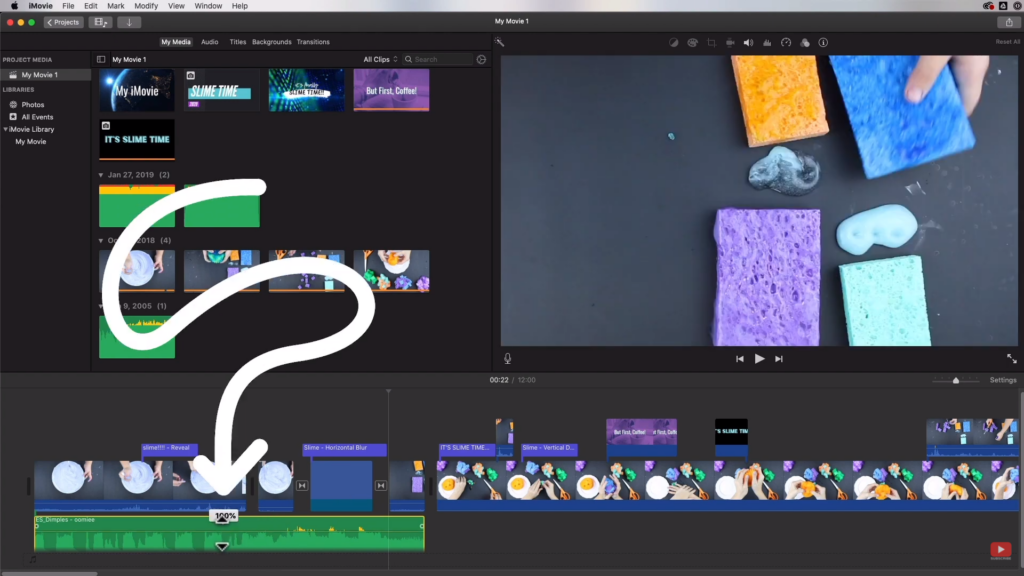Click the 100% audio volume control

224,517
